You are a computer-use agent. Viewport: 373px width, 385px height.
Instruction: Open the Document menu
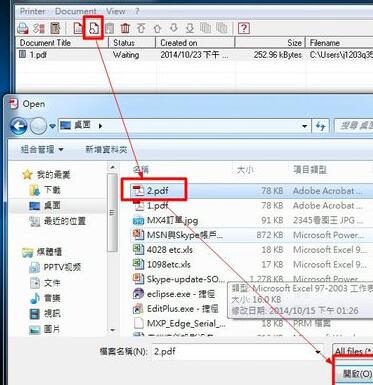point(76,11)
